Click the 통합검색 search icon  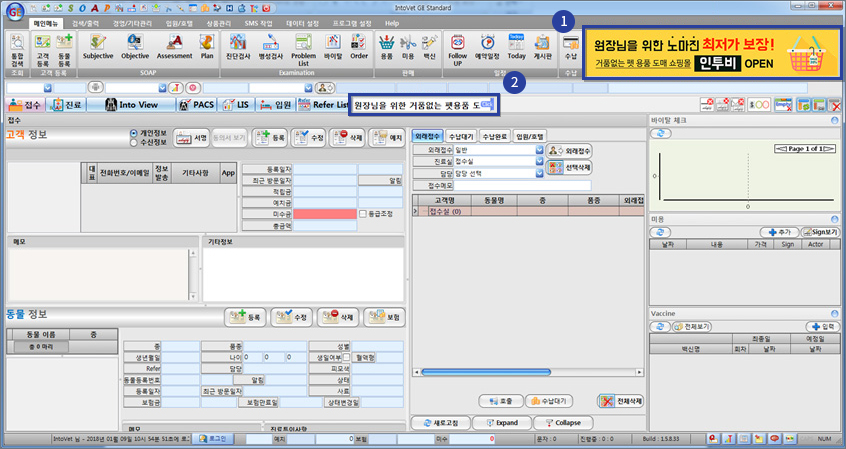click(17, 44)
